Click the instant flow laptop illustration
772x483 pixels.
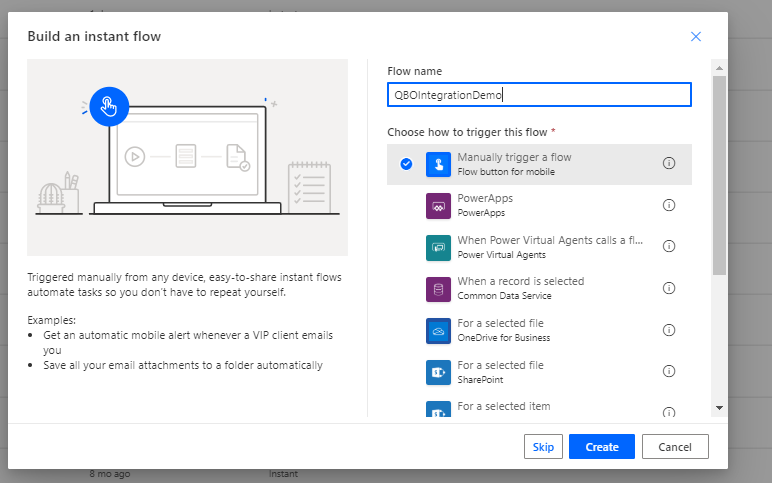[x=188, y=158]
